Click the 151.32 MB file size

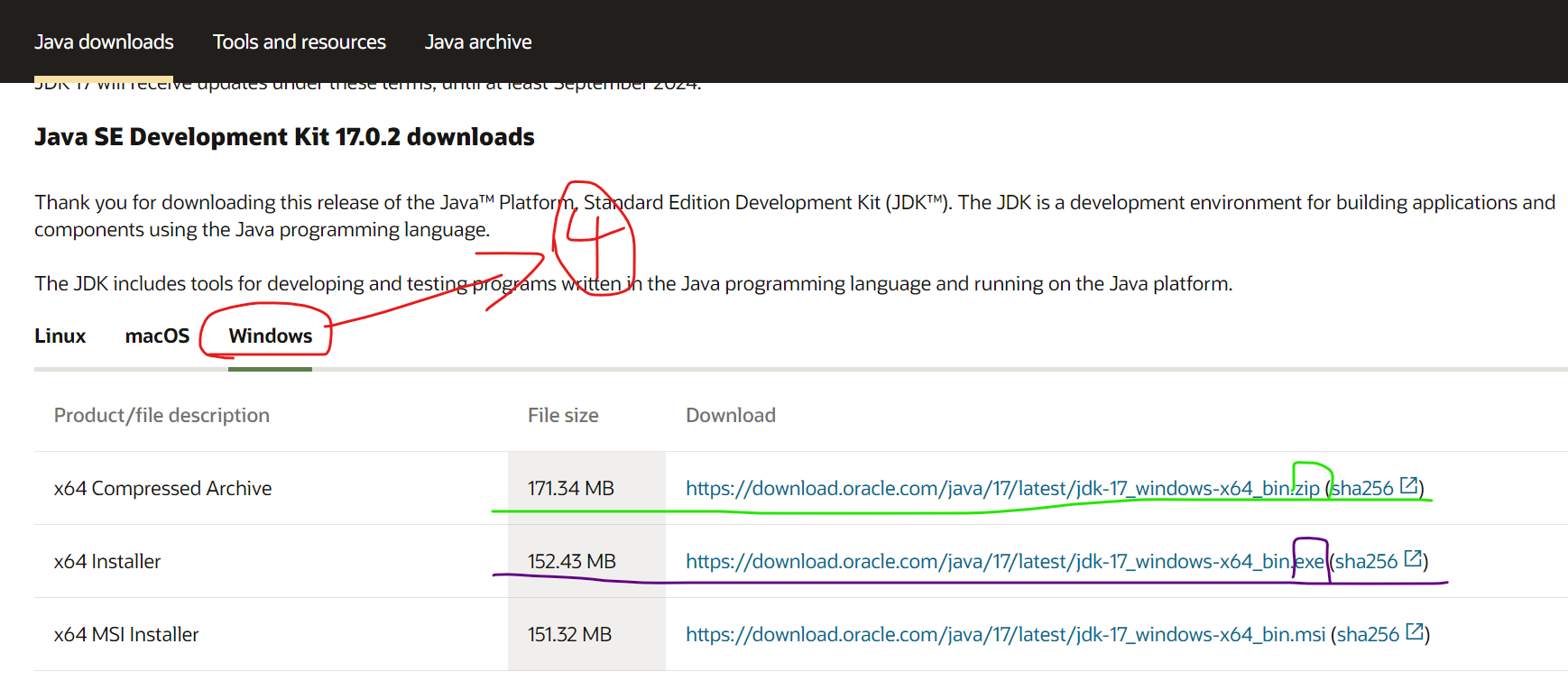[x=570, y=634]
